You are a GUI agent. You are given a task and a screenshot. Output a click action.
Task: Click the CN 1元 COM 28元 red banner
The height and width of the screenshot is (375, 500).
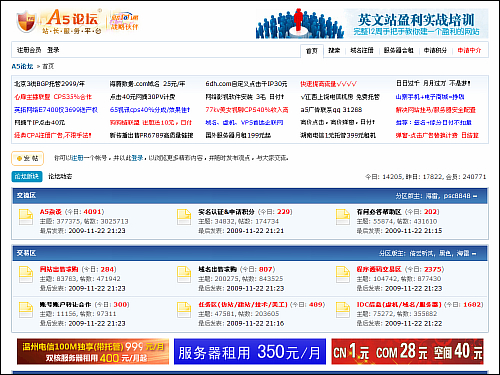point(407,351)
